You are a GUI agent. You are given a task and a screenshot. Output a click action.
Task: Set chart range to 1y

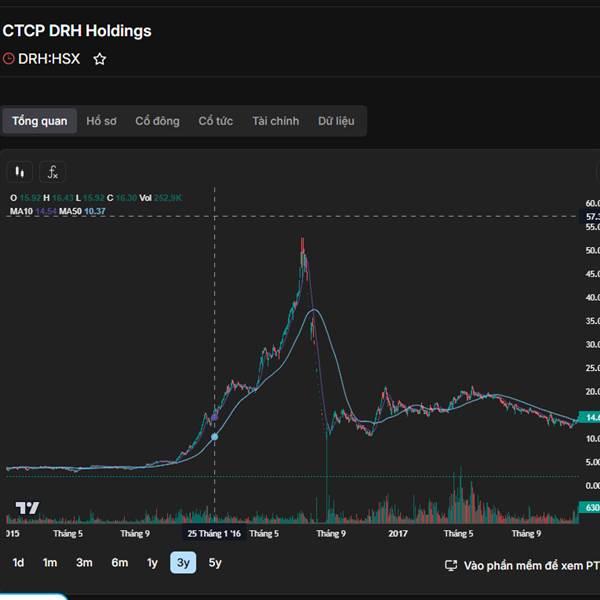152,562
